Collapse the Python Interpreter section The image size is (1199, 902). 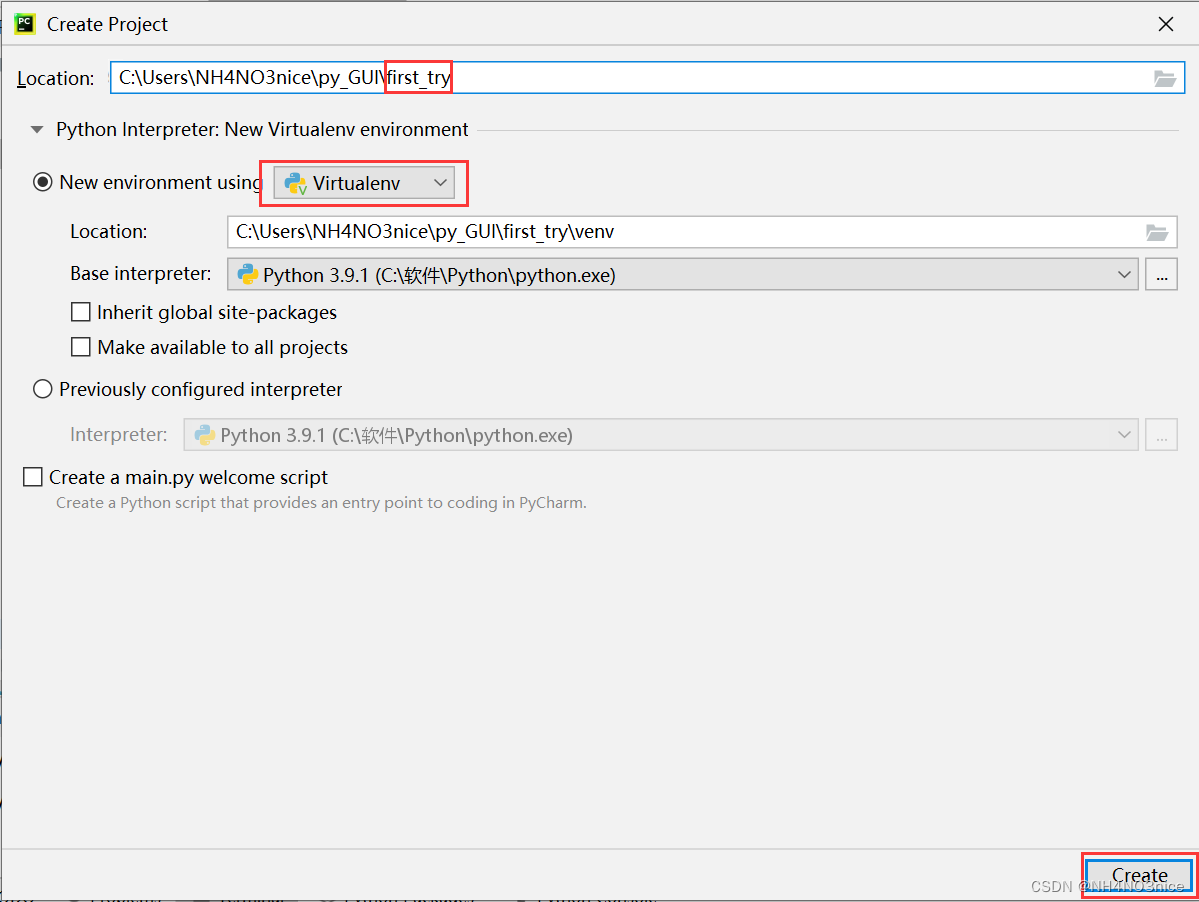(37, 130)
